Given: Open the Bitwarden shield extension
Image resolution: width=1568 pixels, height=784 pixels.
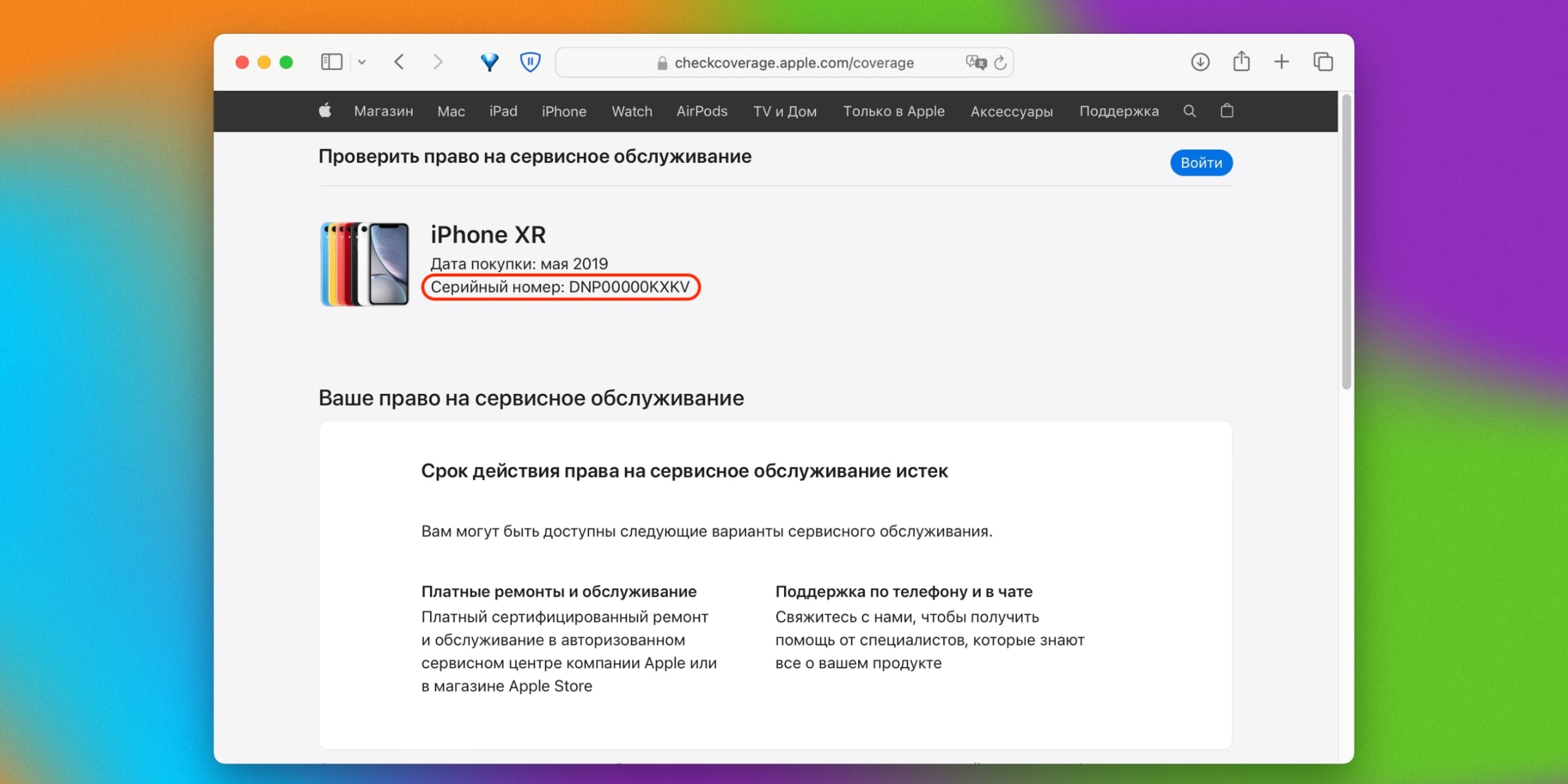Looking at the screenshot, I should click(x=530, y=62).
